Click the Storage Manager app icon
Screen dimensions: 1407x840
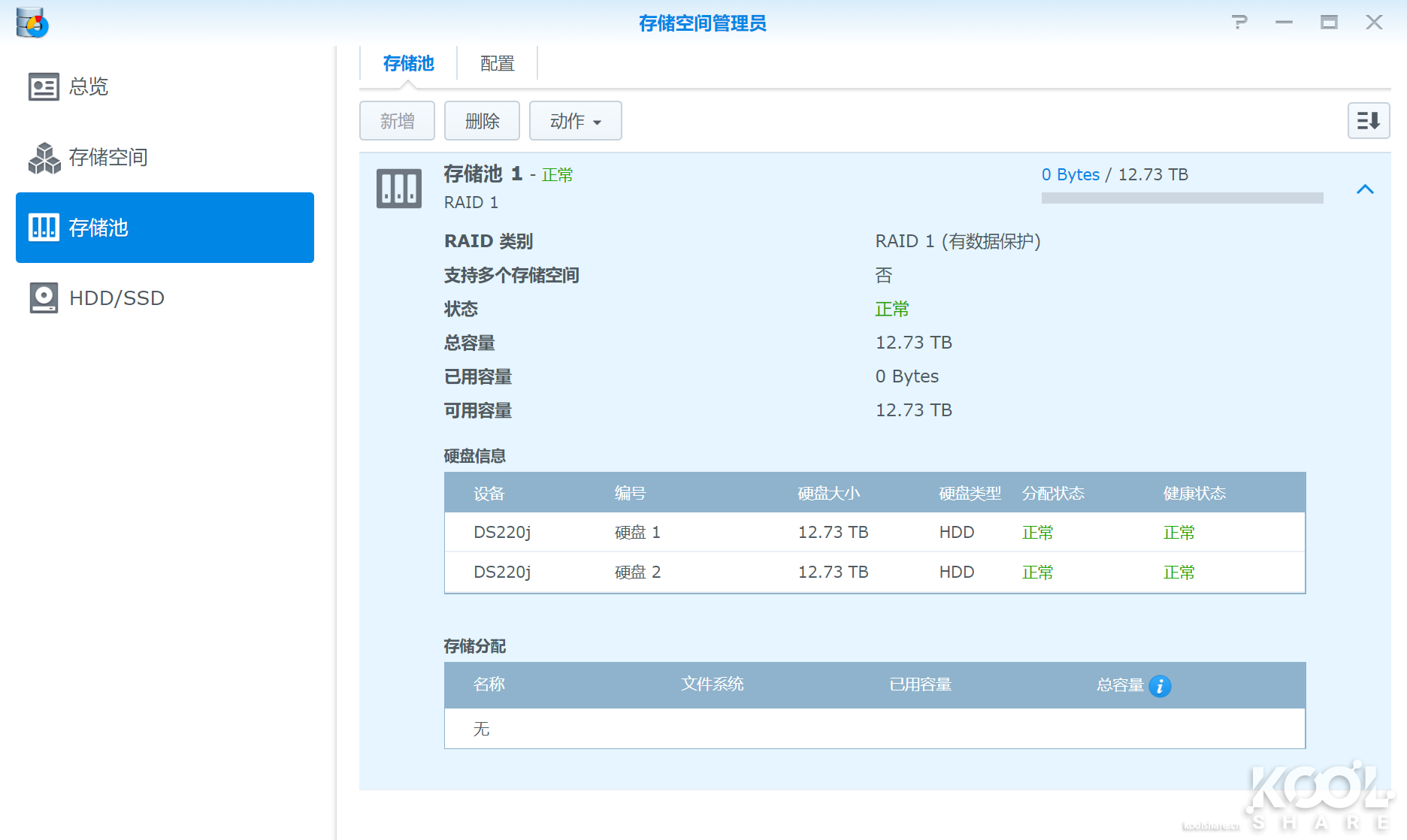32,23
